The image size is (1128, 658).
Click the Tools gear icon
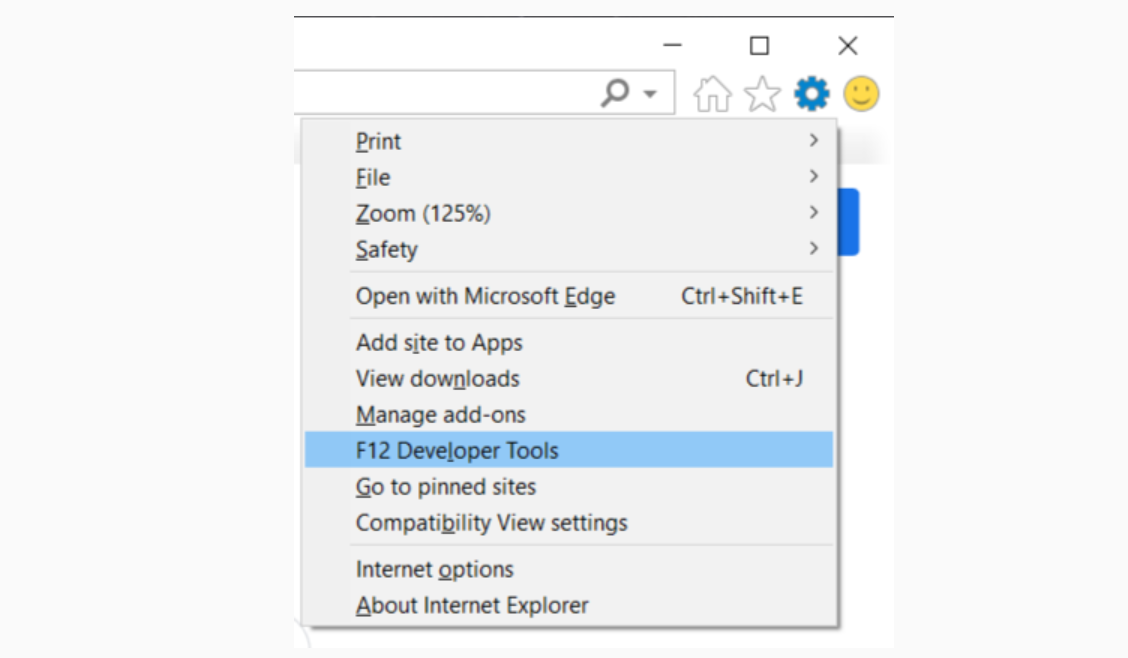[811, 94]
